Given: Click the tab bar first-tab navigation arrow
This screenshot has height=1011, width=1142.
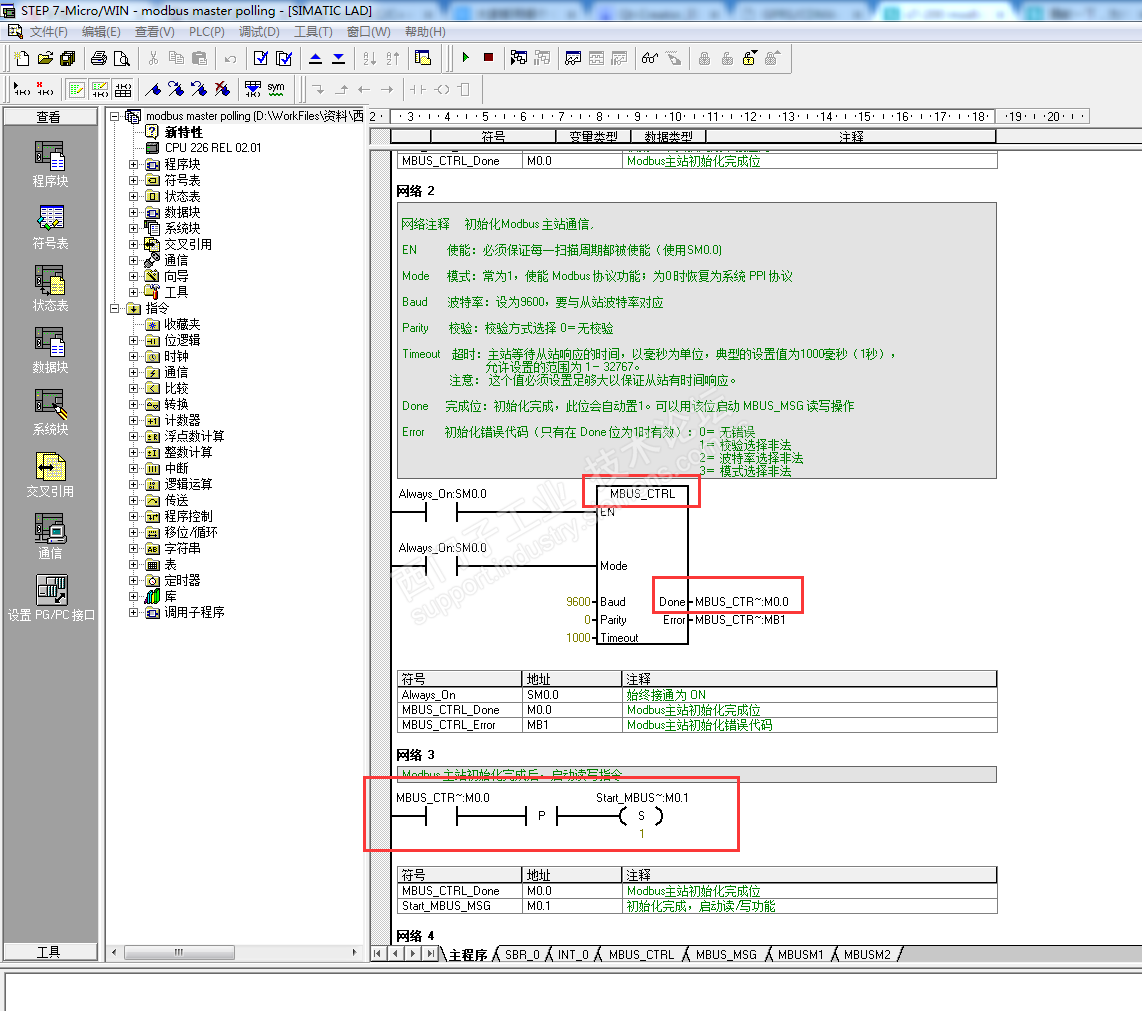Looking at the screenshot, I should pyautogui.click(x=377, y=953).
